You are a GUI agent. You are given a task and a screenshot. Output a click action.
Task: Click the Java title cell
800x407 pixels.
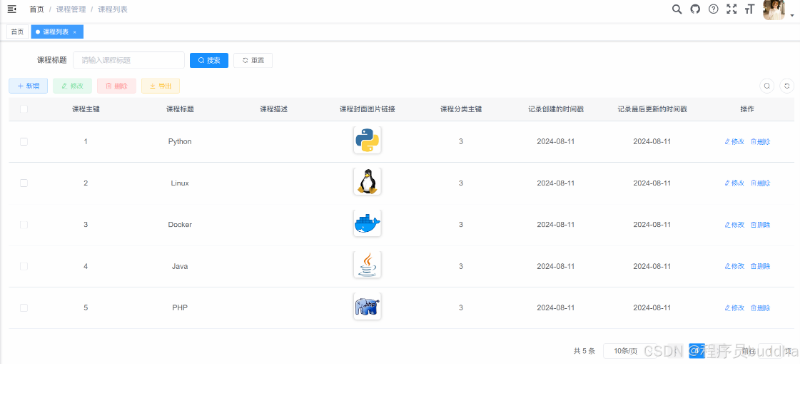(180, 266)
